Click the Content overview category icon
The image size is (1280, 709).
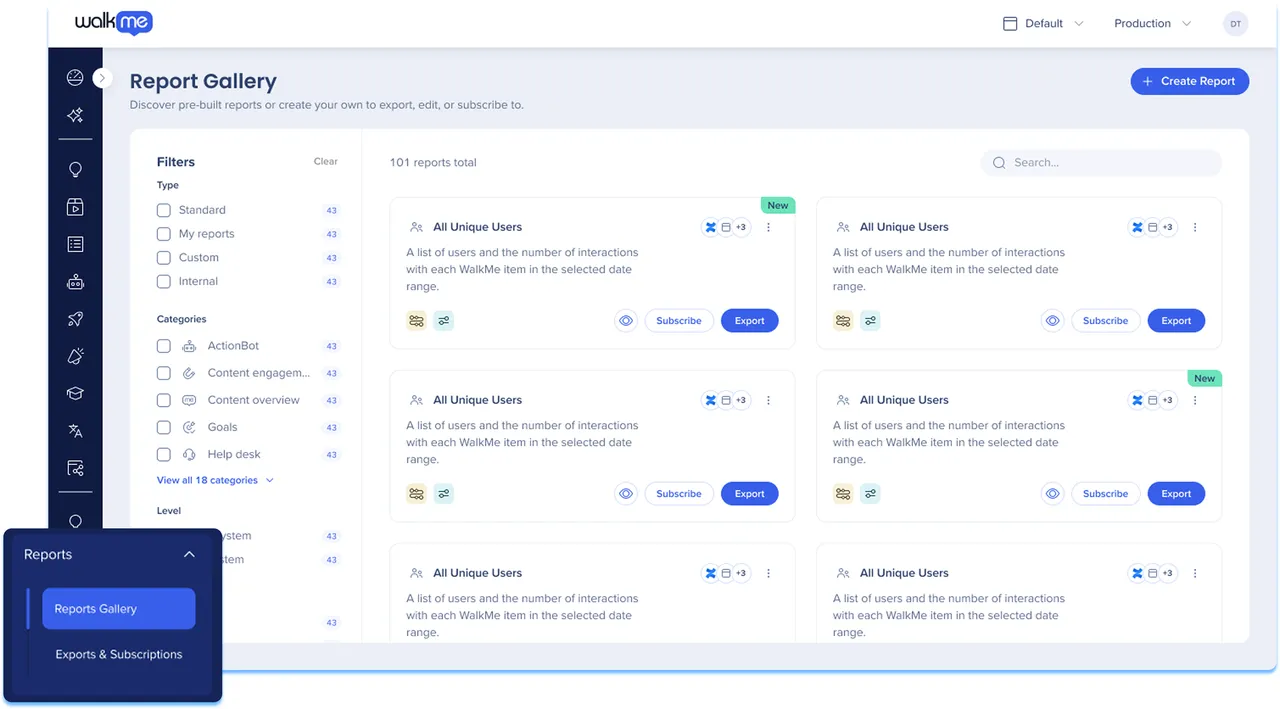point(189,400)
